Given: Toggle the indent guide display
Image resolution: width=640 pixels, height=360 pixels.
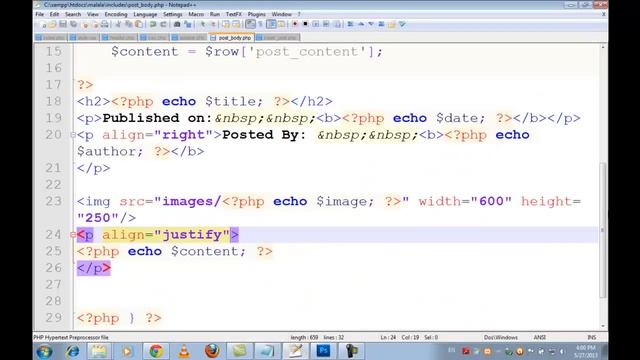Looking at the screenshot, I should [x=271, y=24].
